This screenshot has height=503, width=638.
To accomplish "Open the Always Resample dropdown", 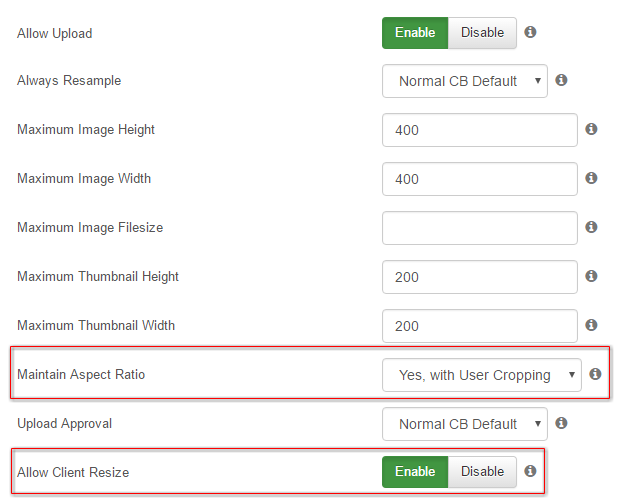I will pos(465,81).
